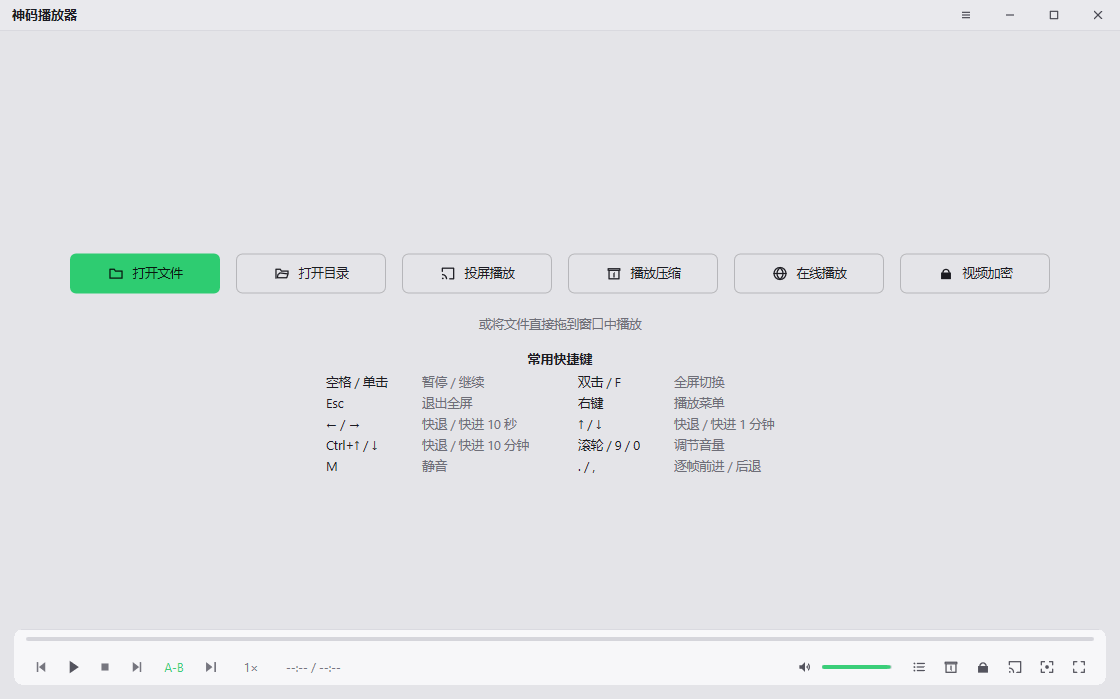
Task: Click the 静音 description
Action: tap(434, 466)
